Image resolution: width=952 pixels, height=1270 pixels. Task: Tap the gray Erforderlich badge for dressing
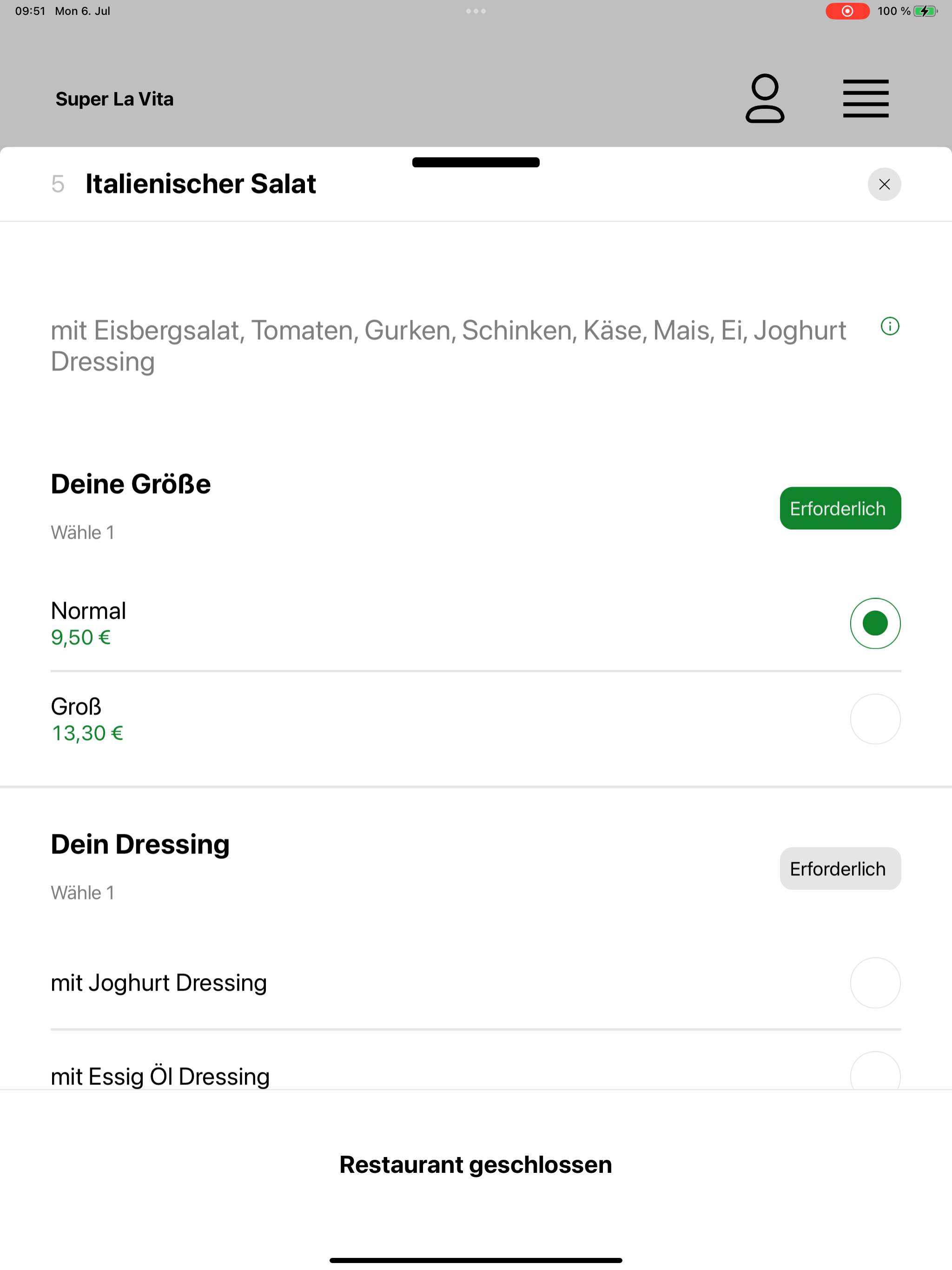(x=840, y=869)
